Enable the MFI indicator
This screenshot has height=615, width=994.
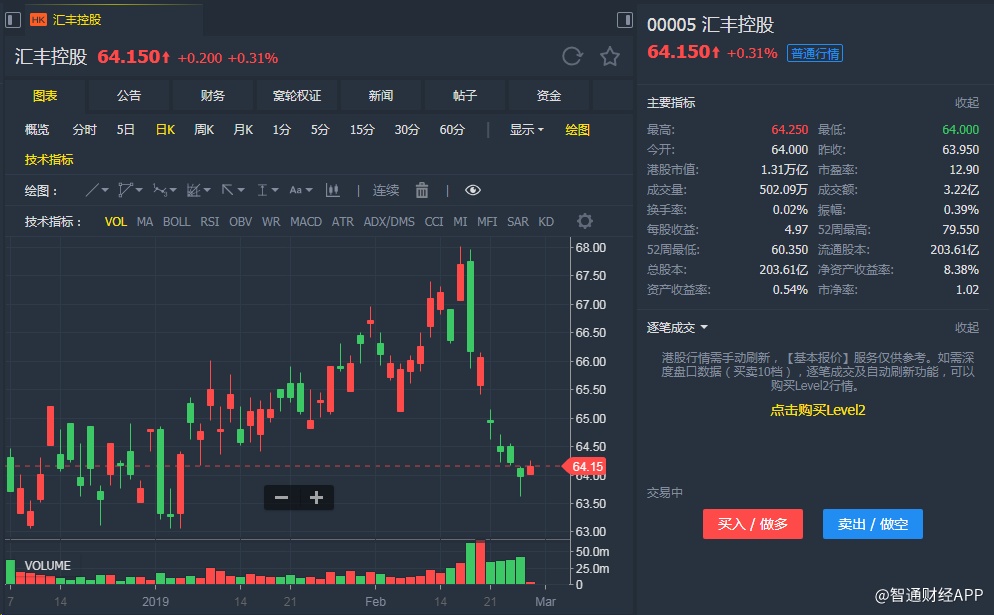(x=487, y=222)
